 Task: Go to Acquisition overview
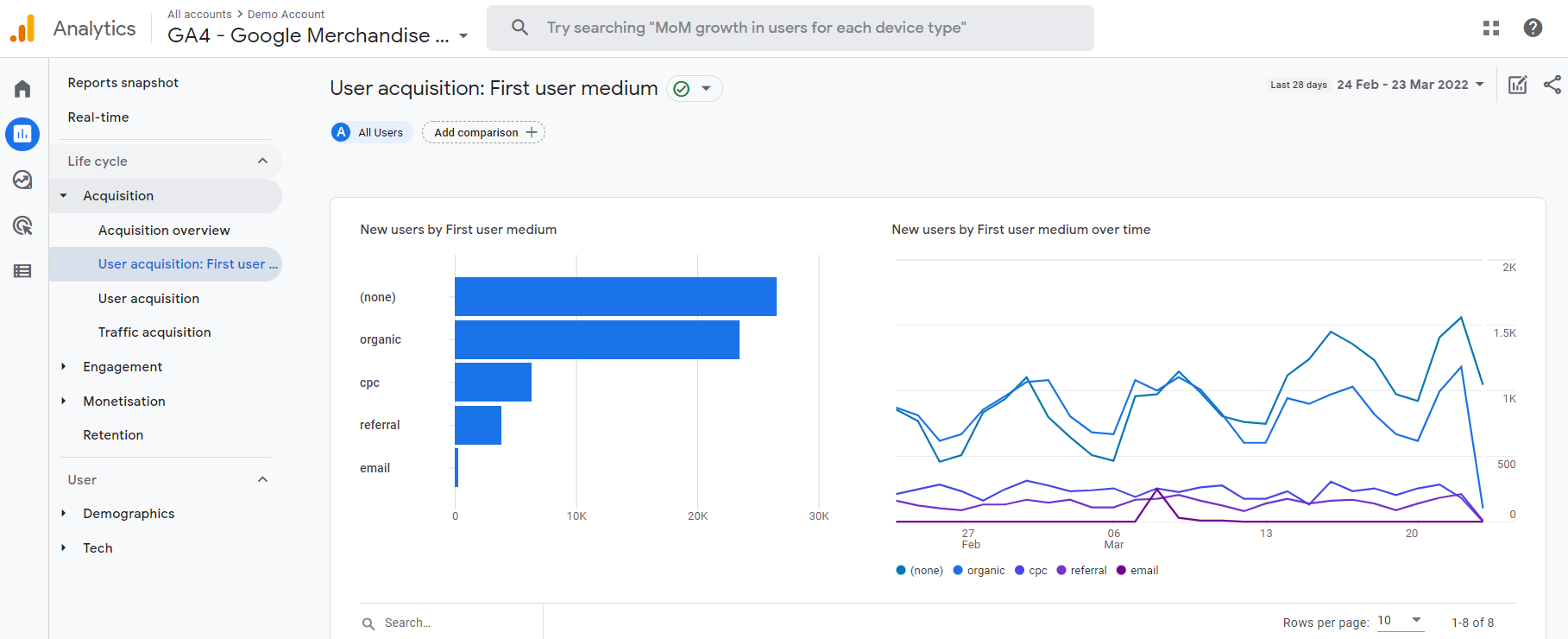[164, 231]
